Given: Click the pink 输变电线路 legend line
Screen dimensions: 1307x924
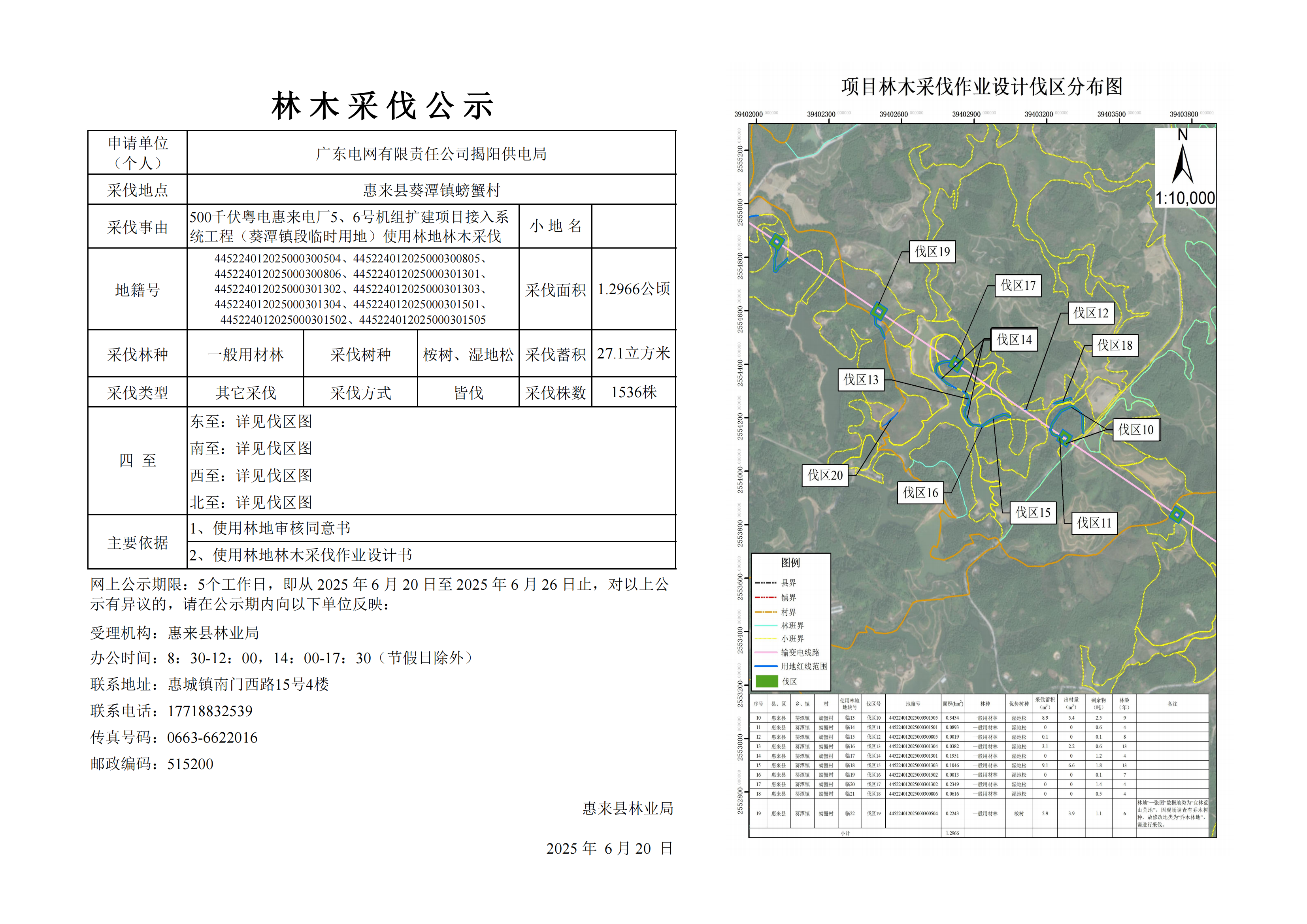Looking at the screenshot, I should tap(766, 652).
